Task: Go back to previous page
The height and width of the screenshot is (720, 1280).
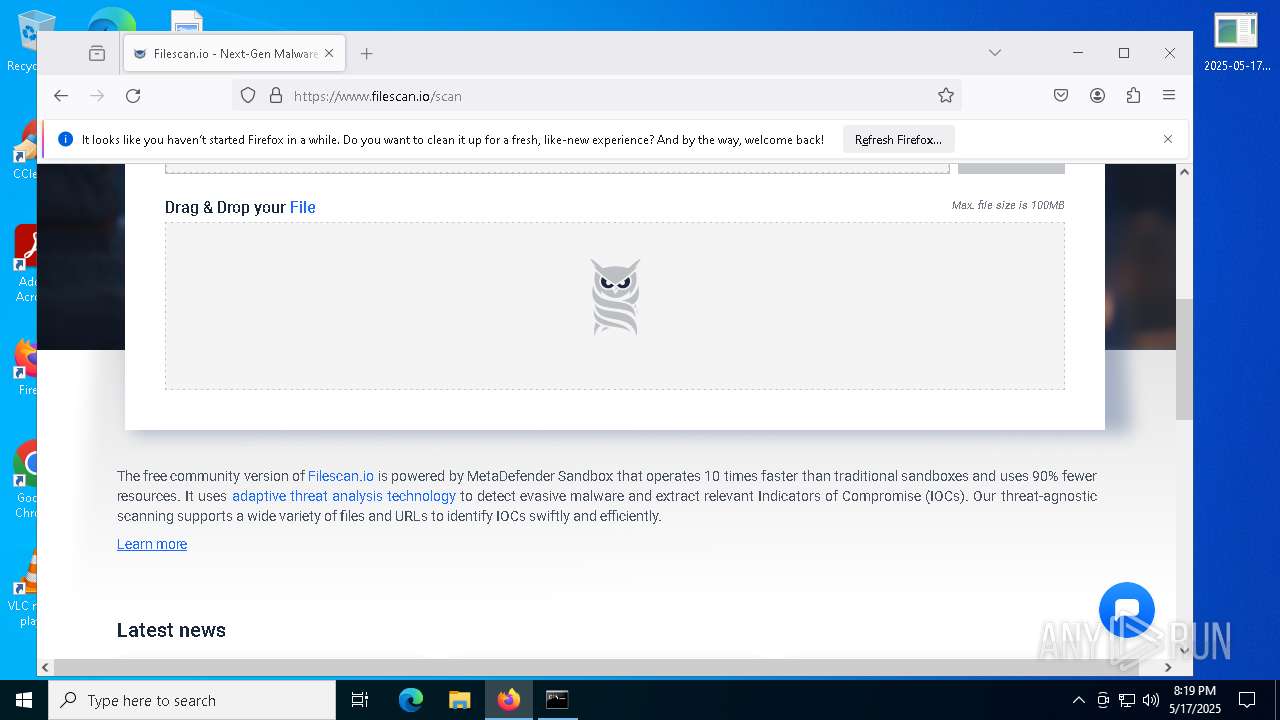Action: click(x=61, y=96)
